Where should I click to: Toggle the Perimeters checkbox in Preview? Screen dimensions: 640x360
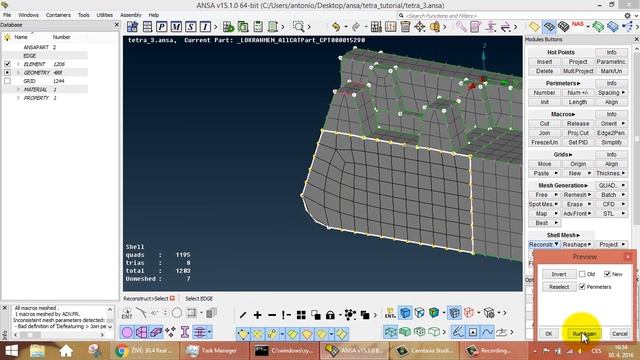tap(582, 287)
